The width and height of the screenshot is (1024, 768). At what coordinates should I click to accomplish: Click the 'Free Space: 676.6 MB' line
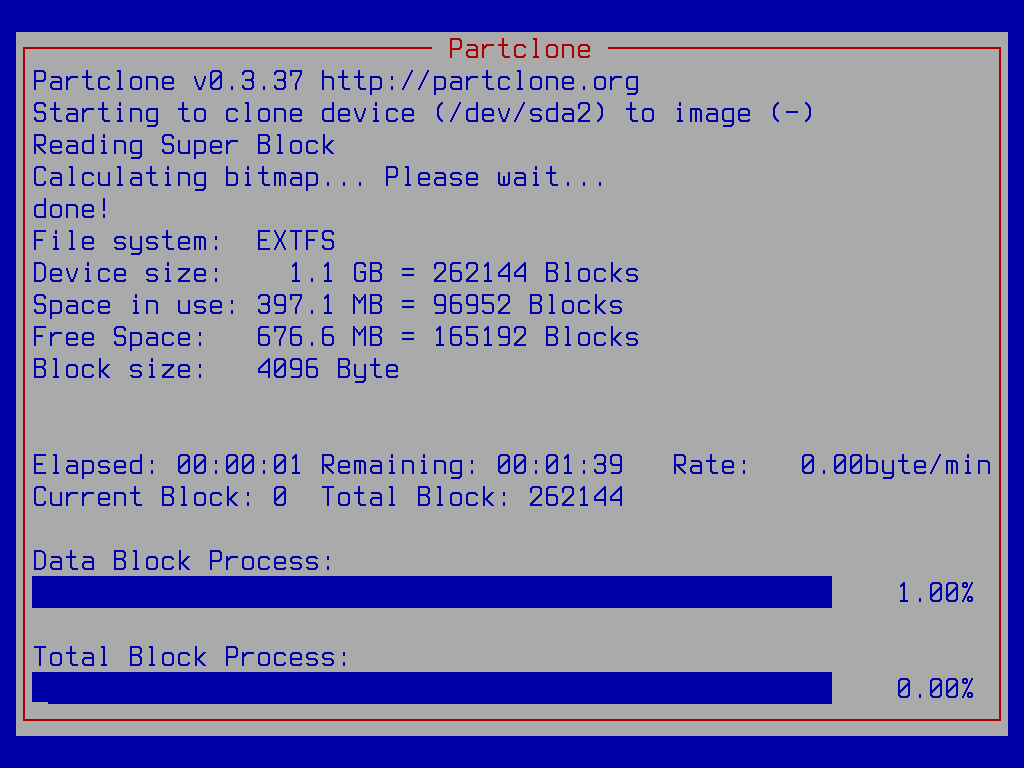[x=336, y=337]
